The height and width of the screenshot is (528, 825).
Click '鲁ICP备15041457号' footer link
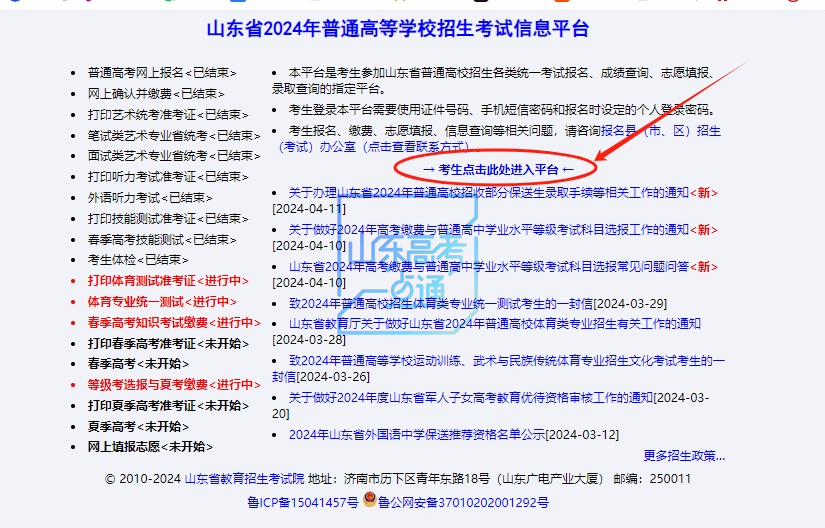(x=302, y=501)
